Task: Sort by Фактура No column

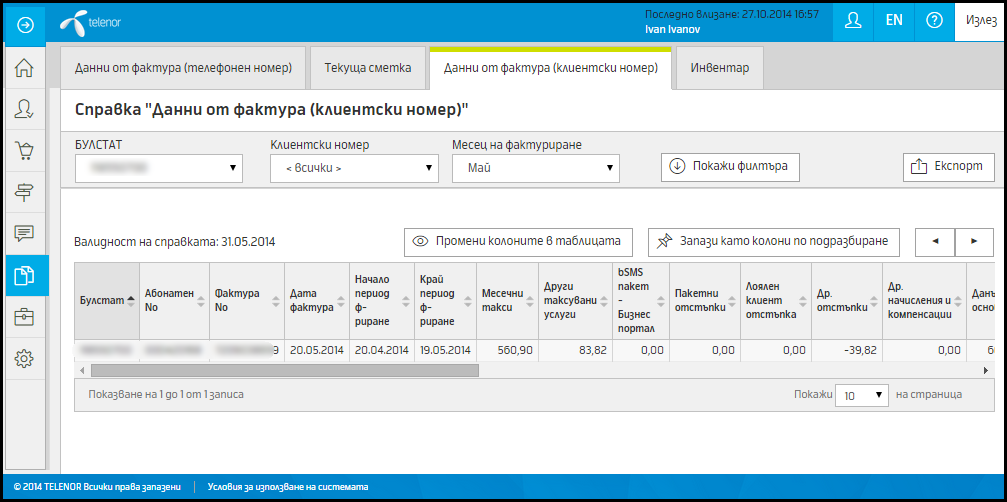Action: click(x=247, y=300)
